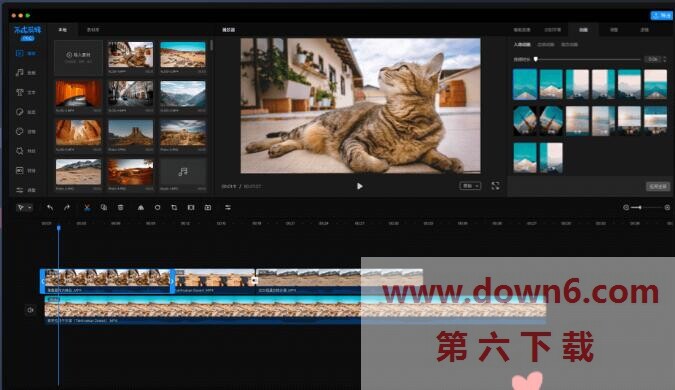Choose the last animation preset in the third row
675x390 pixels.
tap(551, 158)
